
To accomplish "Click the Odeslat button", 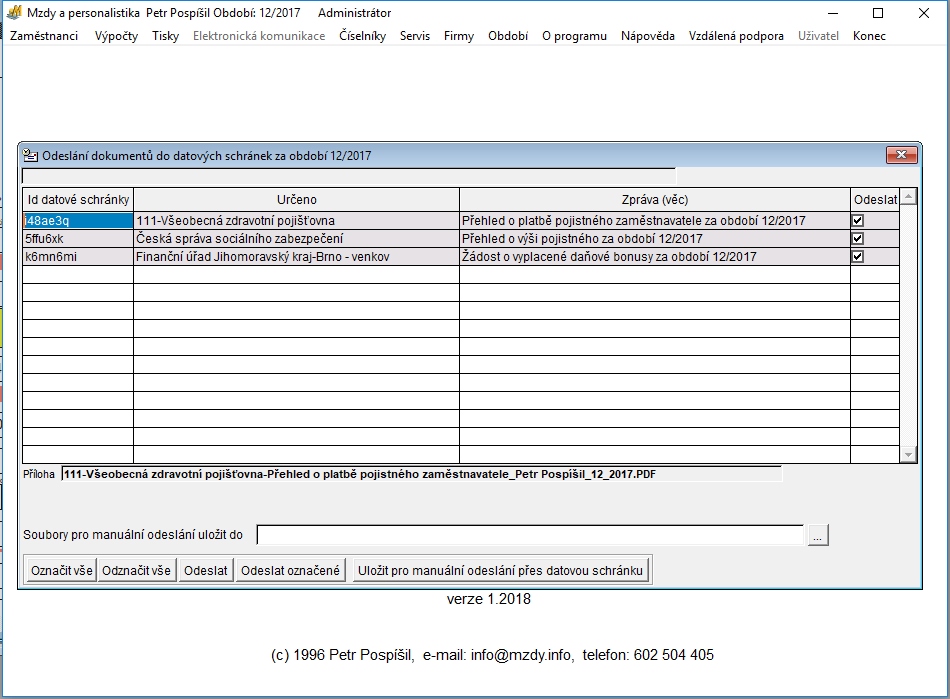I will [x=206, y=571].
